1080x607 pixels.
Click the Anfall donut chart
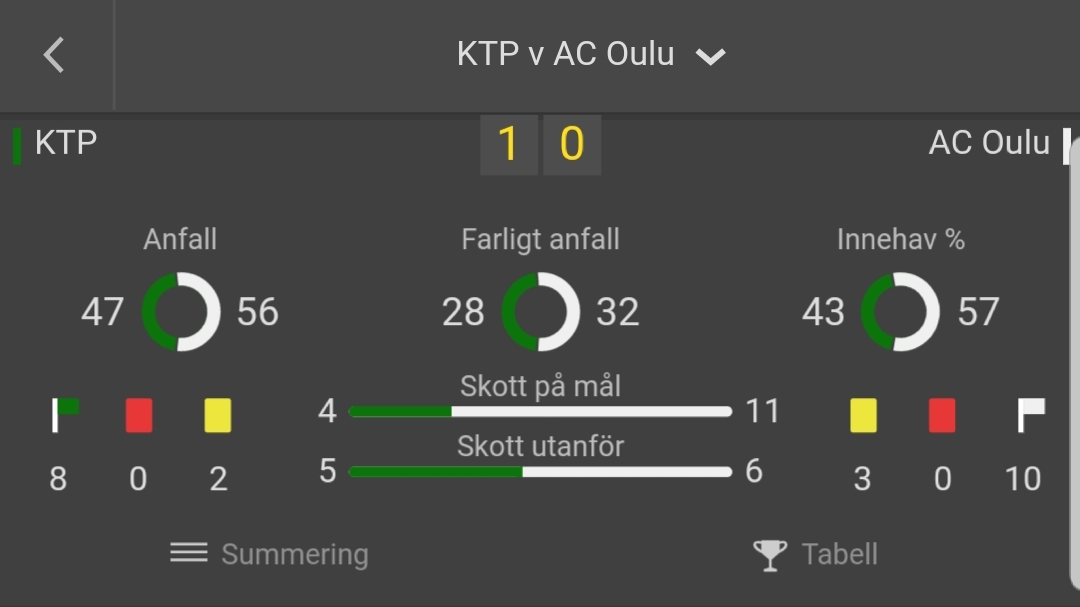pyautogui.click(x=180, y=311)
